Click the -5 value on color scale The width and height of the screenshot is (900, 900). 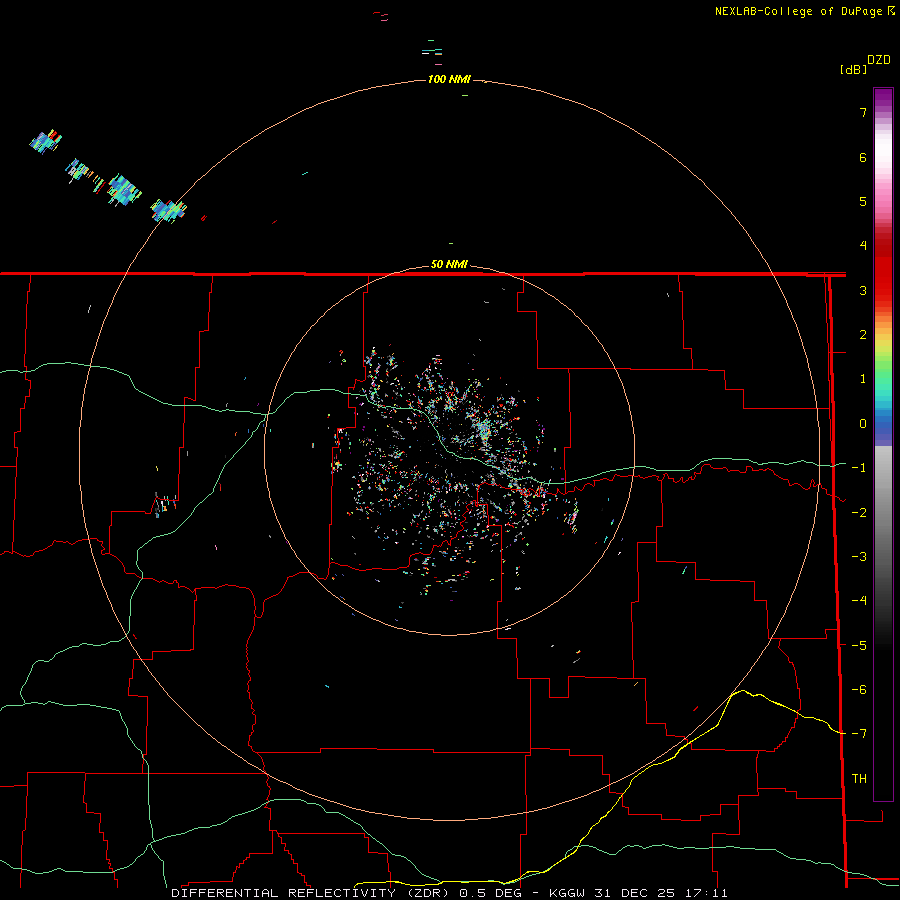point(859,645)
